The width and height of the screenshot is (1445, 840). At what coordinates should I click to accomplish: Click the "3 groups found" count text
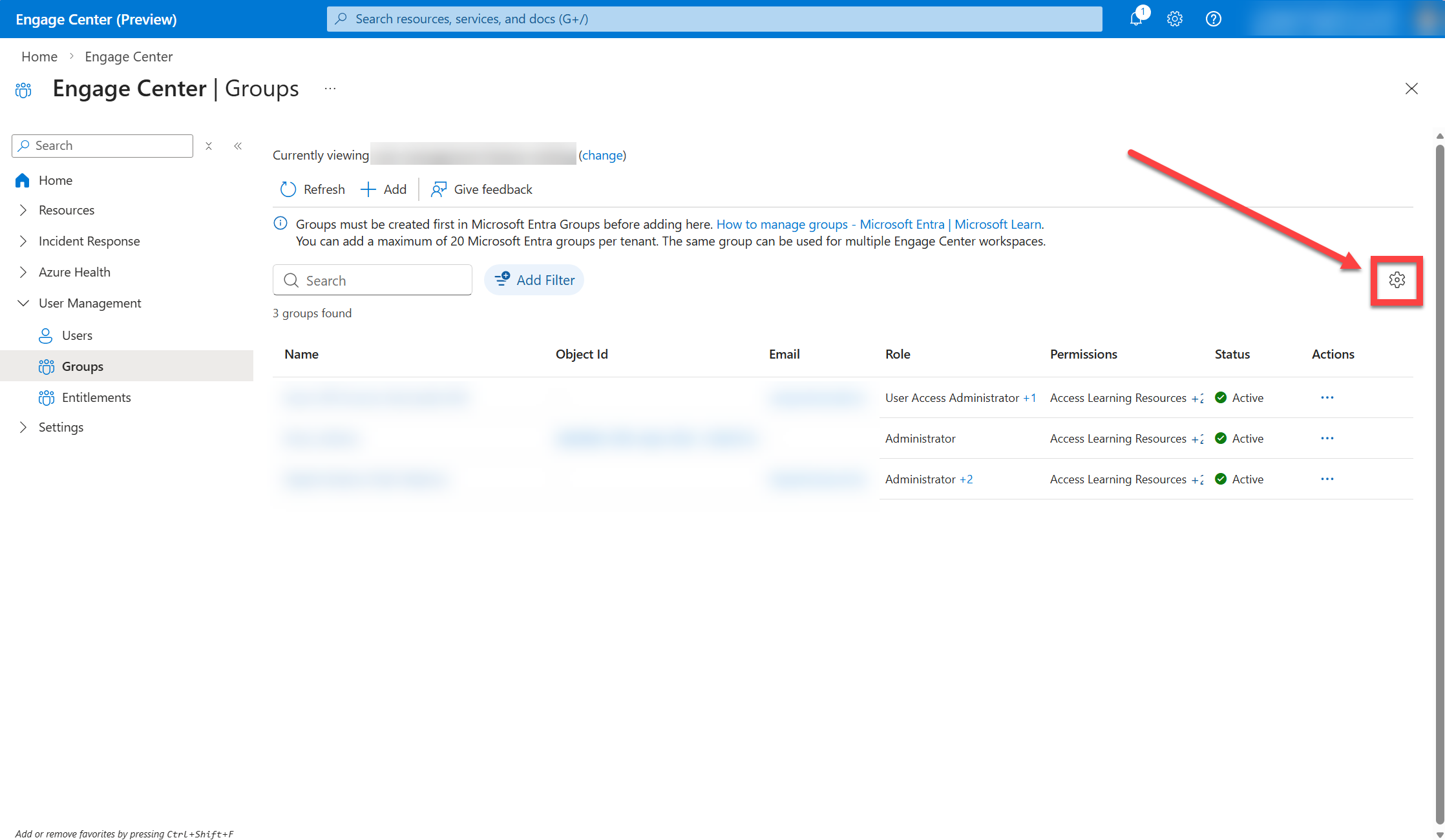tap(312, 313)
